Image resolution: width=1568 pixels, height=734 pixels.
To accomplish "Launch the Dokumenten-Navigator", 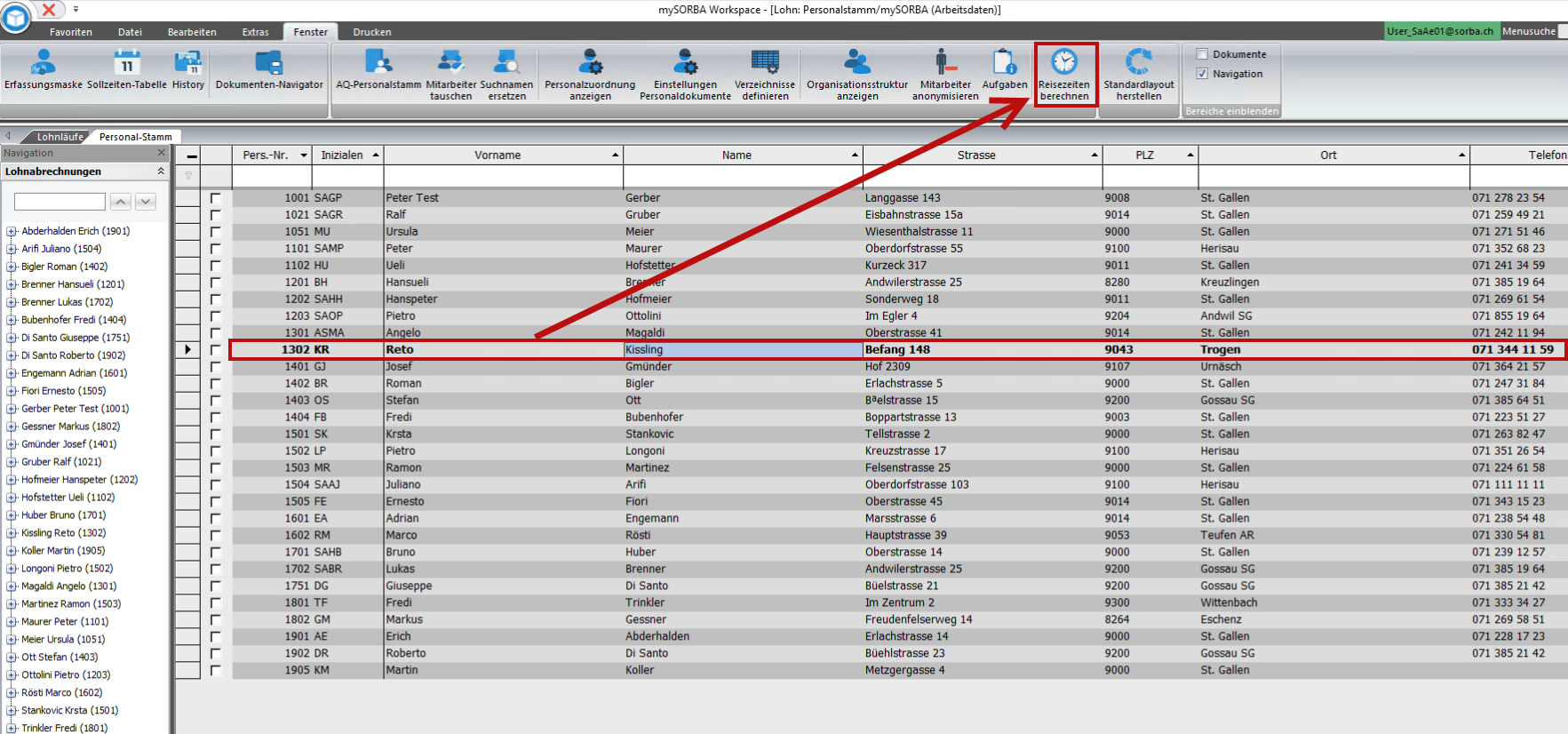I will coord(269,69).
